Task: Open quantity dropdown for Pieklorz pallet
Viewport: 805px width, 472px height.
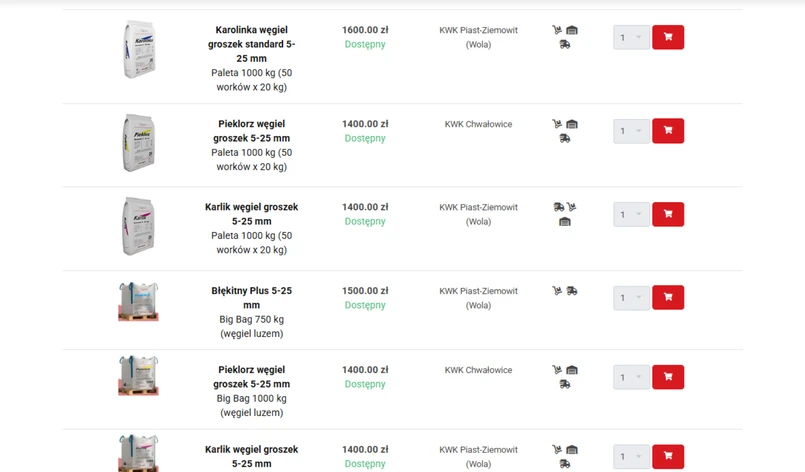Action: pyautogui.click(x=631, y=131)
